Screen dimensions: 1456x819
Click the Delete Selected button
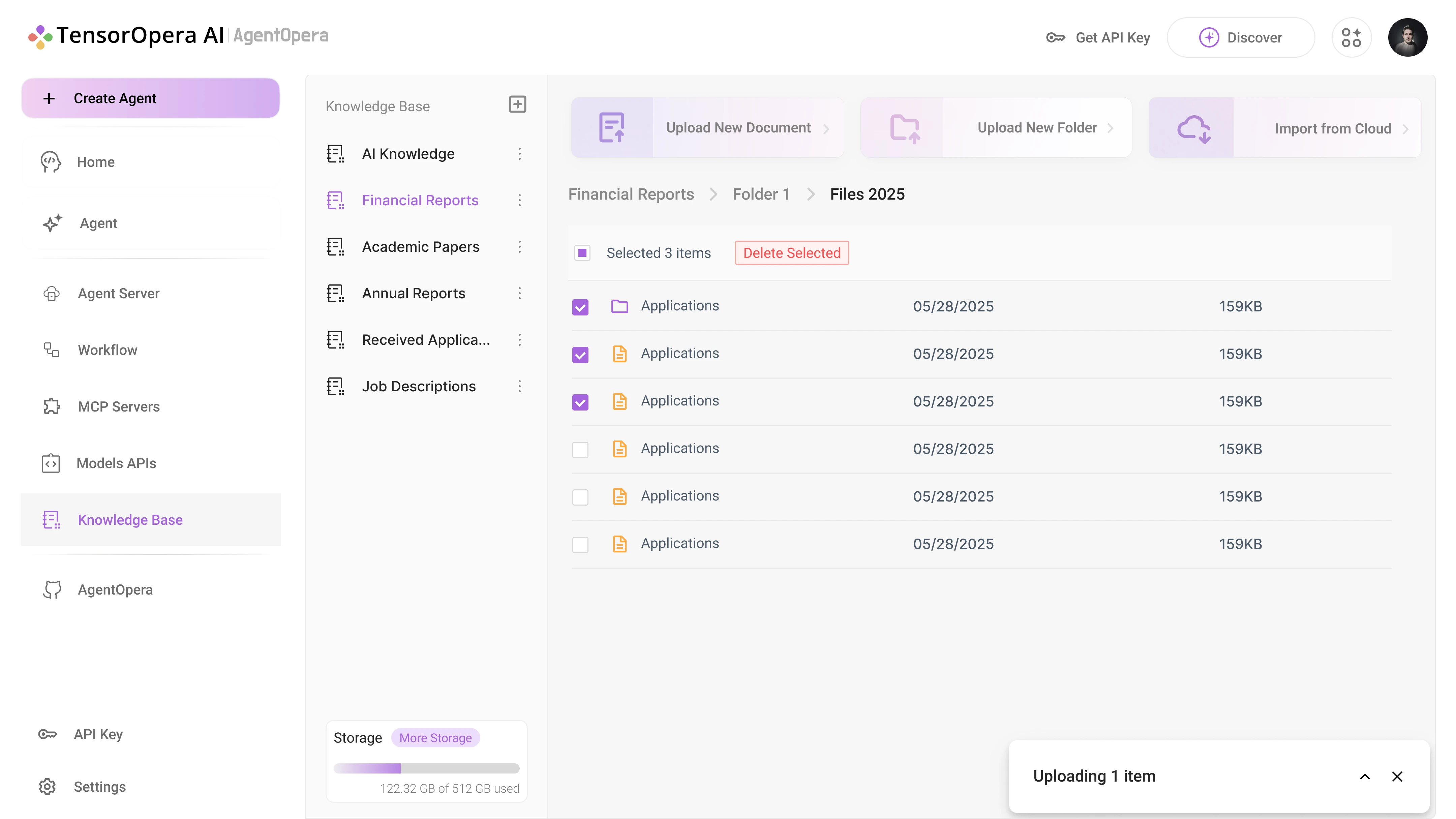791,253
